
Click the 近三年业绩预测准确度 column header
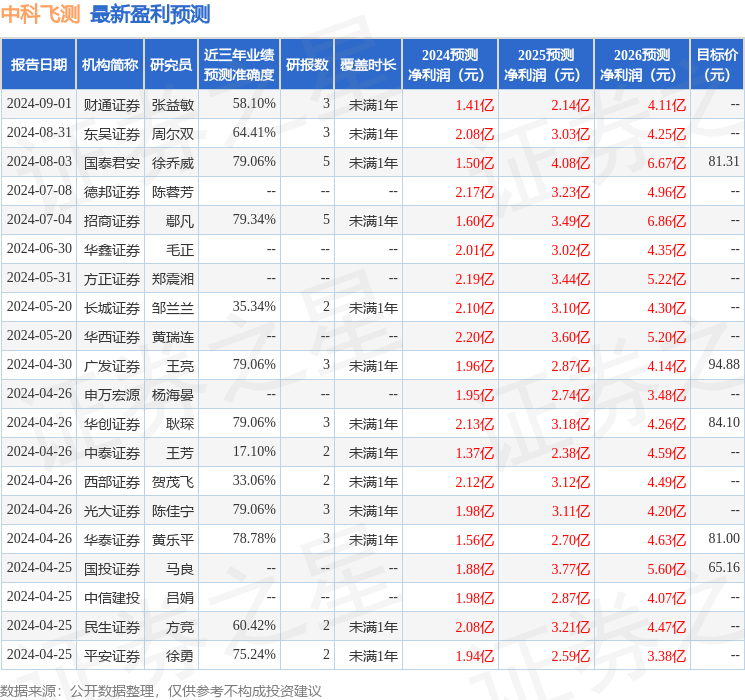pos(239,65)
